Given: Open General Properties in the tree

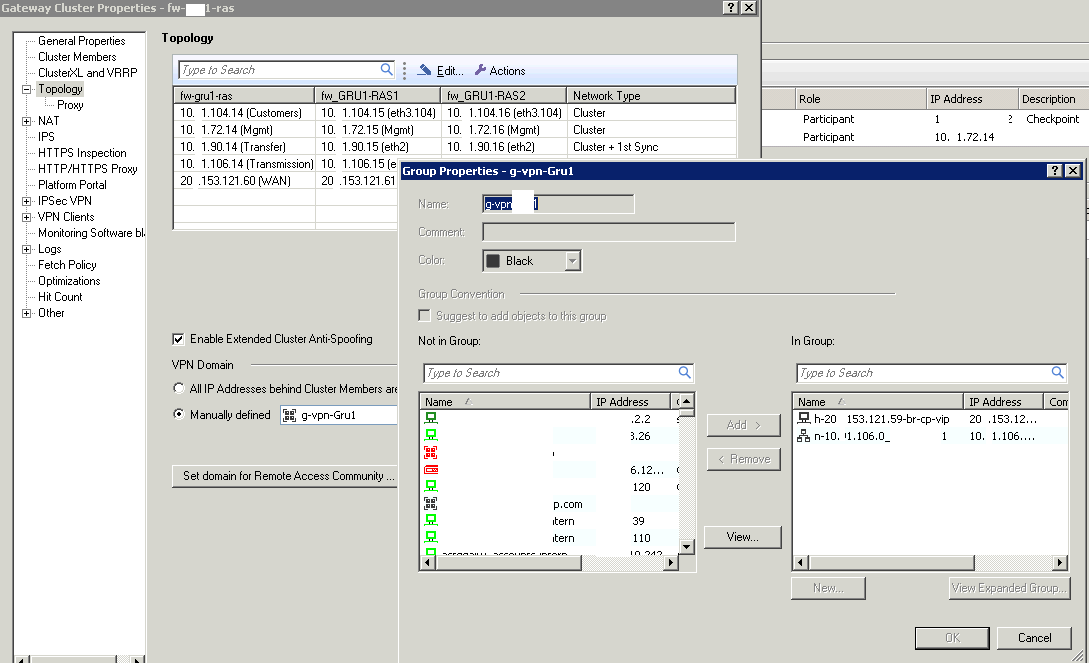Looking at the screenshot, I should point(81,41).
